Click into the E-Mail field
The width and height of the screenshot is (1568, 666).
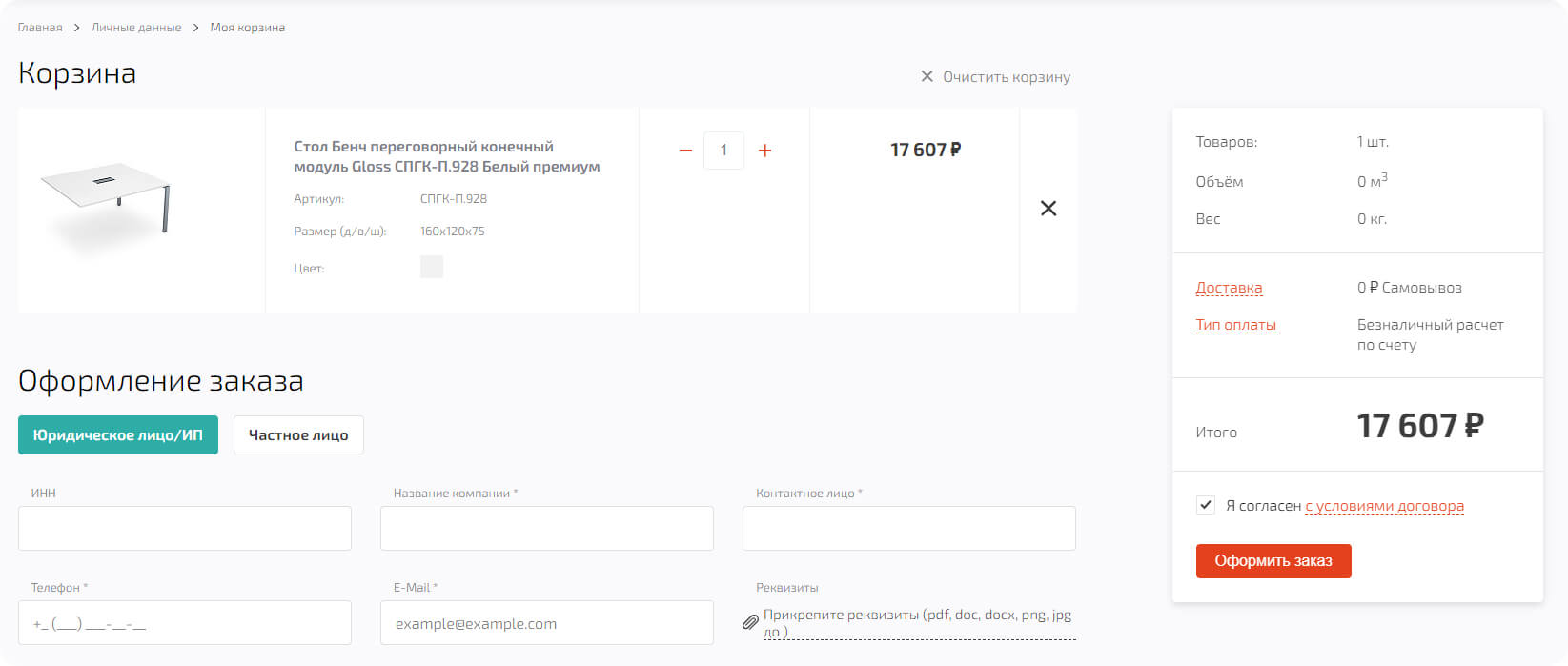546,623
